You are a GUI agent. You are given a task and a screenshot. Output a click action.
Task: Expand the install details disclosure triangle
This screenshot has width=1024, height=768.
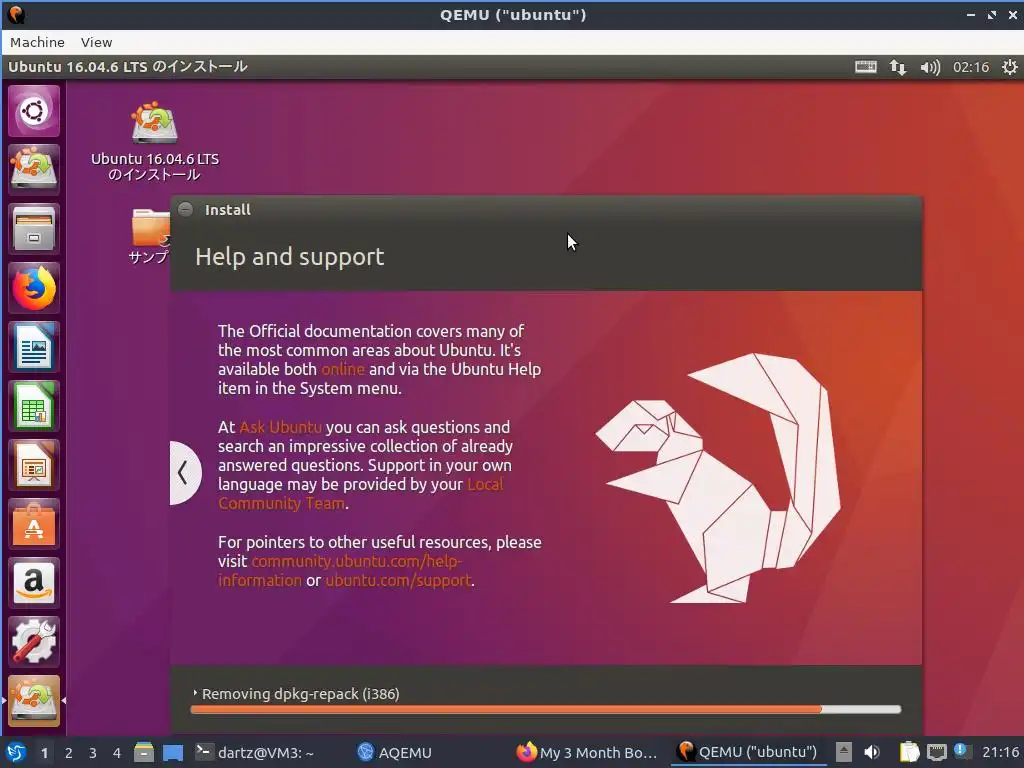(195, 693)
